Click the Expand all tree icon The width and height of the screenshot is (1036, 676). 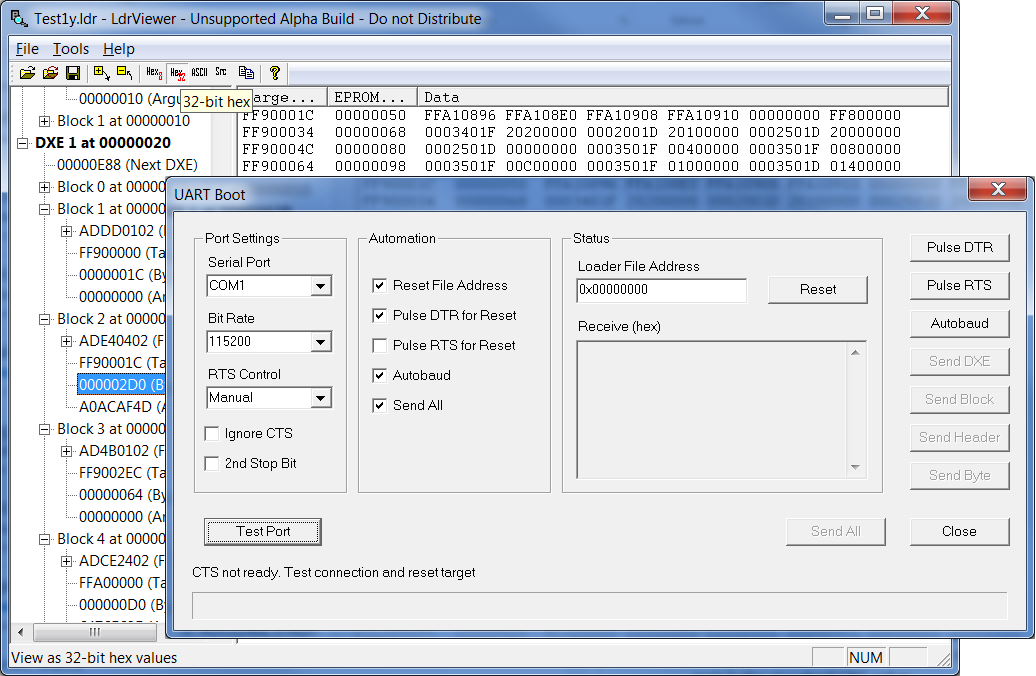click(102, 73)
